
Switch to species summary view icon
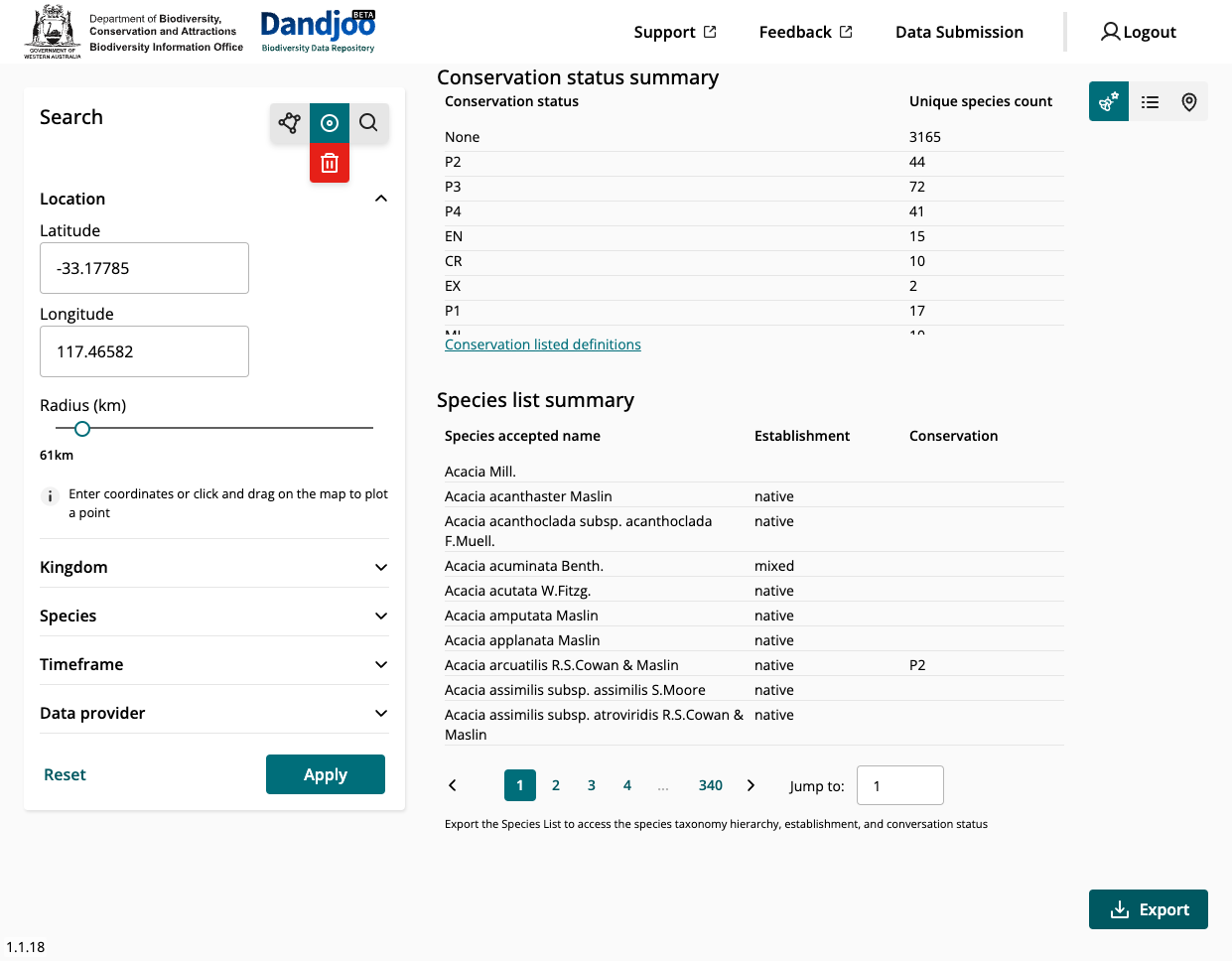(x=1109, y=101)
